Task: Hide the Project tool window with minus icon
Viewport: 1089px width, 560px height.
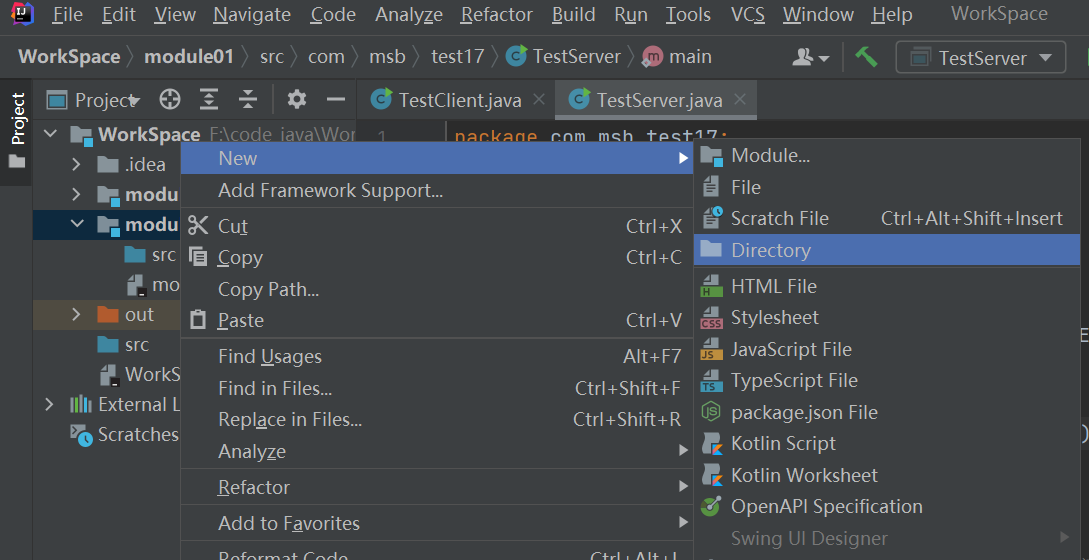Action: click(336, 99)
